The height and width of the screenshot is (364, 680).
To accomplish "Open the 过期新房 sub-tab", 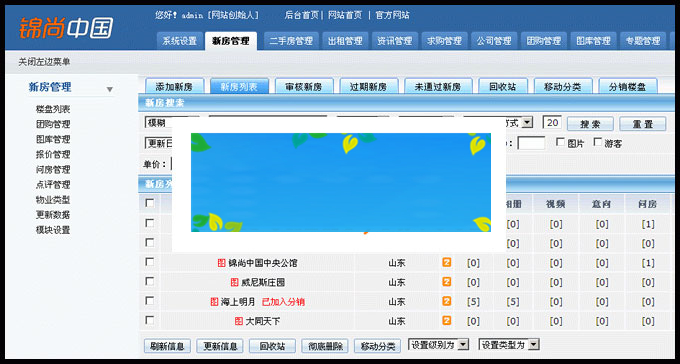I will pyautogui.click(x=369, y=86).
